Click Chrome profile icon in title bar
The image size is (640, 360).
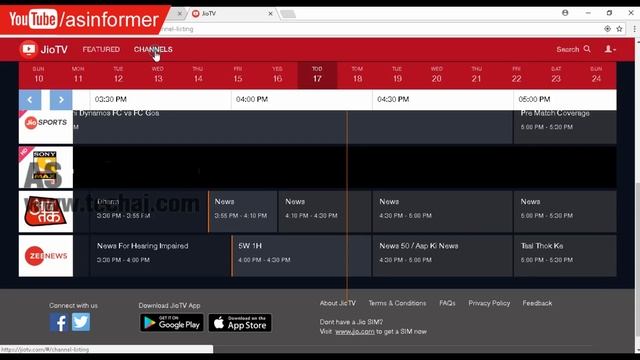[565, 13]
